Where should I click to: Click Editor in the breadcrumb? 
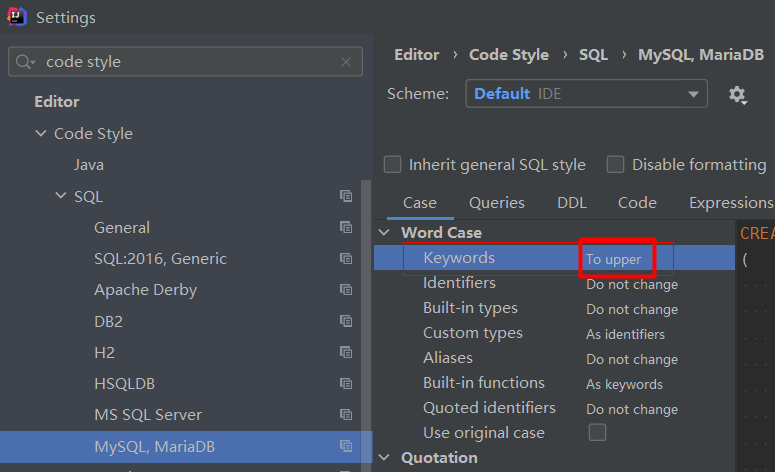[x=416, y=55]
